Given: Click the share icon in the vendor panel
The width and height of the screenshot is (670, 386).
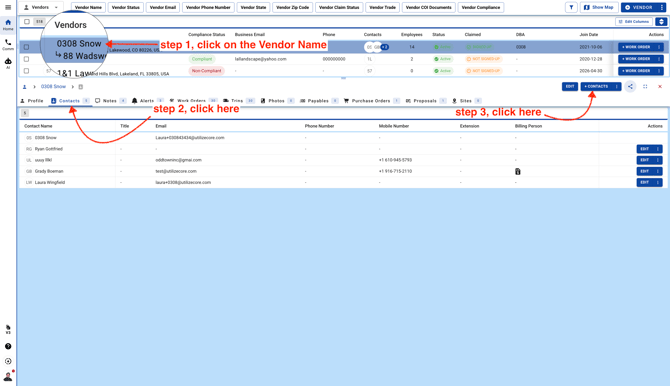Looking at the screenshot, I should [630, 86].
